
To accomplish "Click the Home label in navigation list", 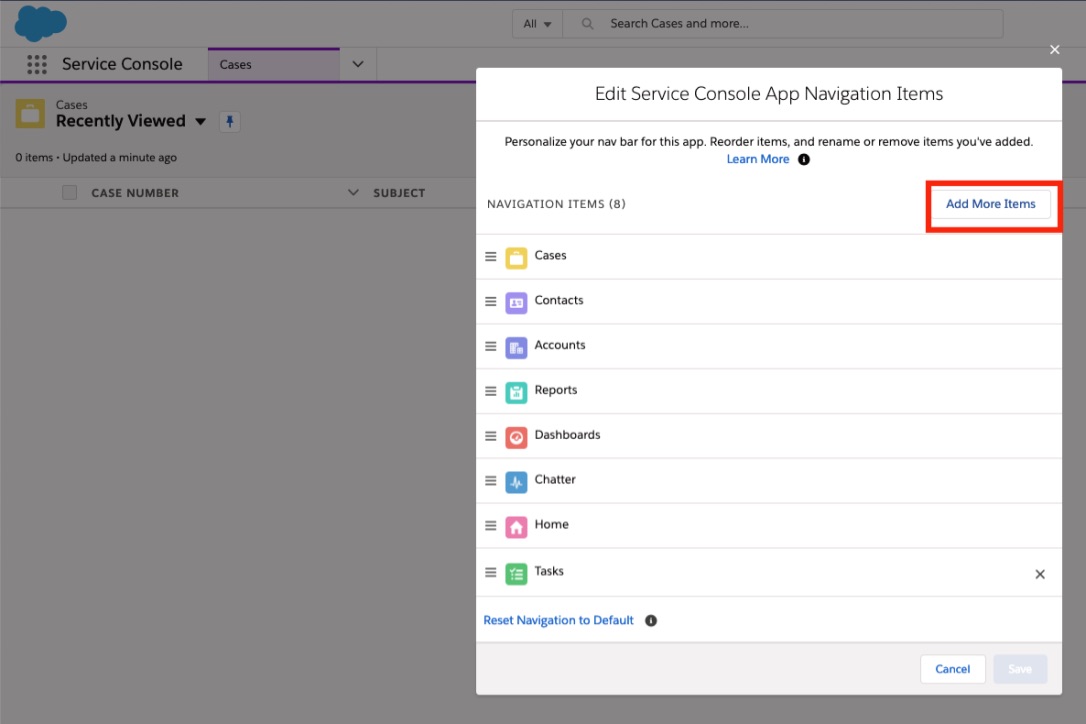I will click(551, 525).
